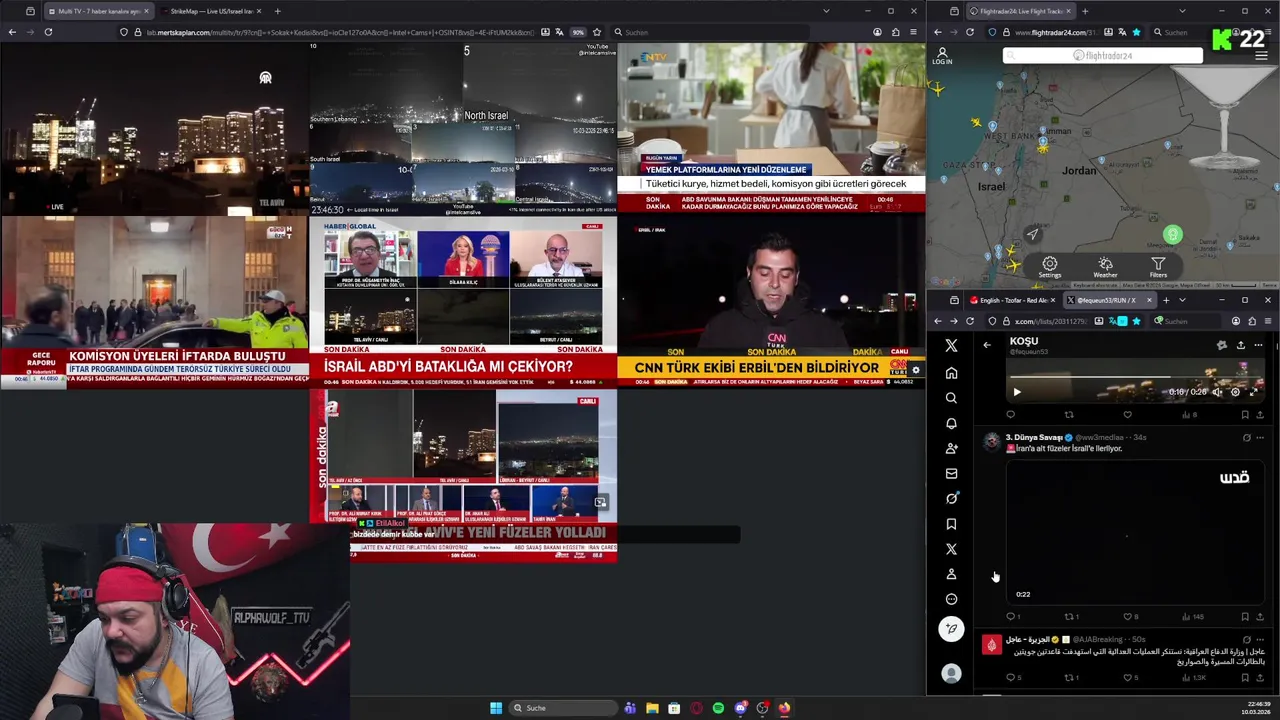Open X notifications bell icon

951,423
